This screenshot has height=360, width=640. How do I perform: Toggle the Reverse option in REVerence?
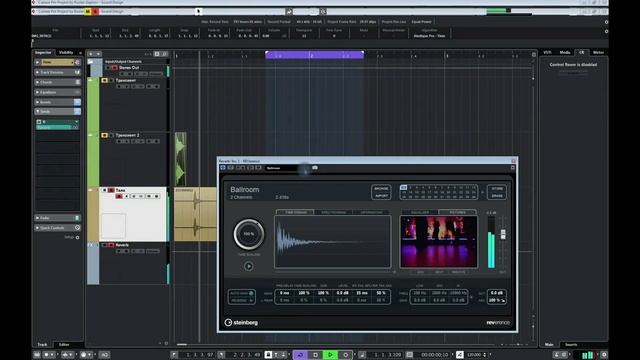click(x=241, y=300)
